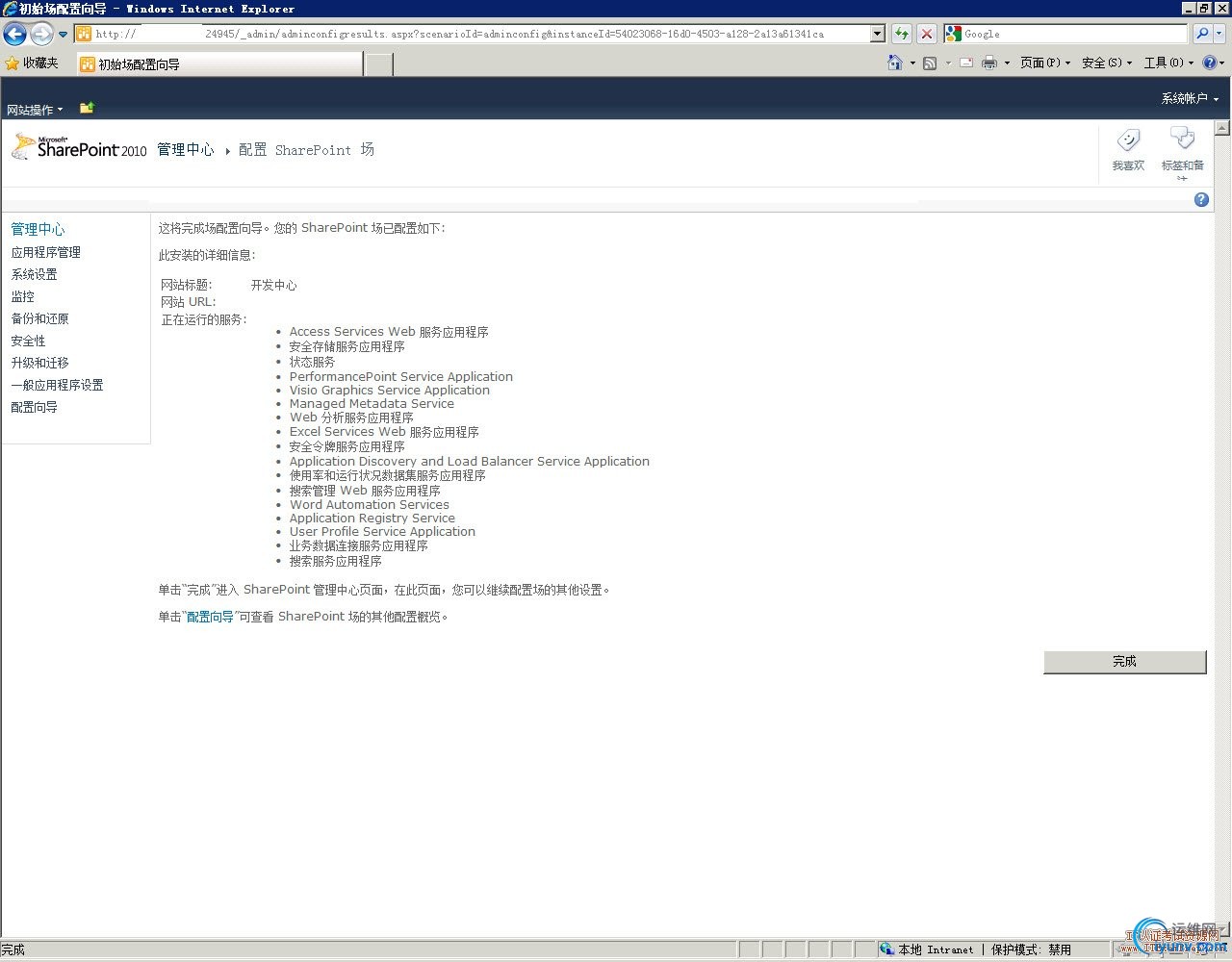1232x962 pixels.
Task: Click the 本地 Intranet zone status icon
Action: pyautogui.click(x=886, y=949)
